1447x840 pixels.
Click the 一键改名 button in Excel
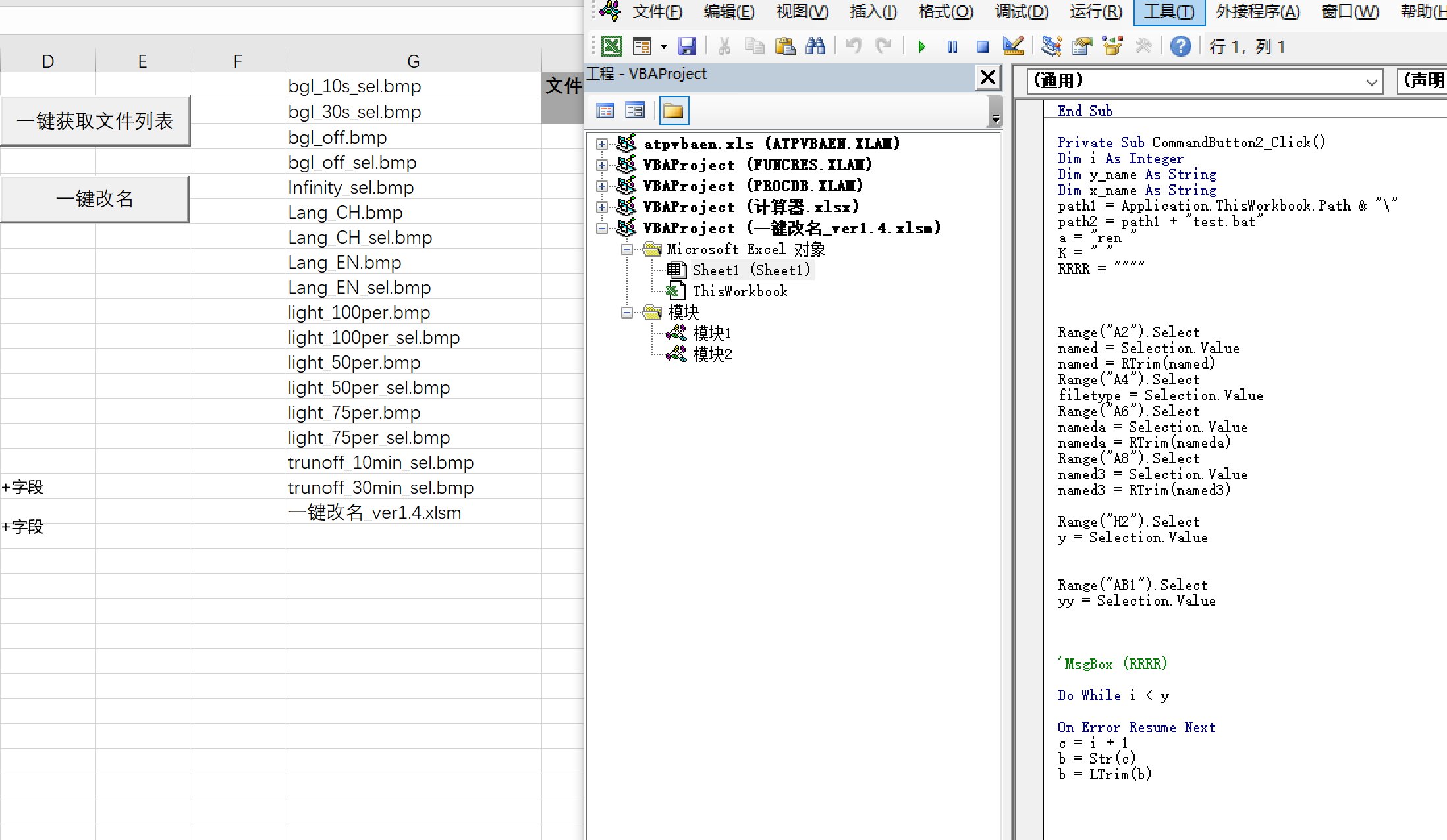[x=95, y=198]
